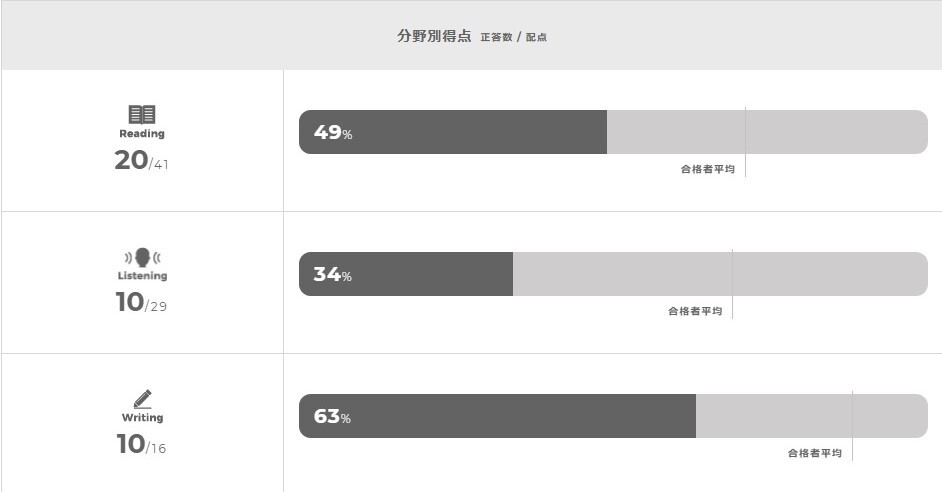This screenshot has height=492, width=942.
Task: Click the dark 63% Writing progress bar
Action: [x=497, y=416]
